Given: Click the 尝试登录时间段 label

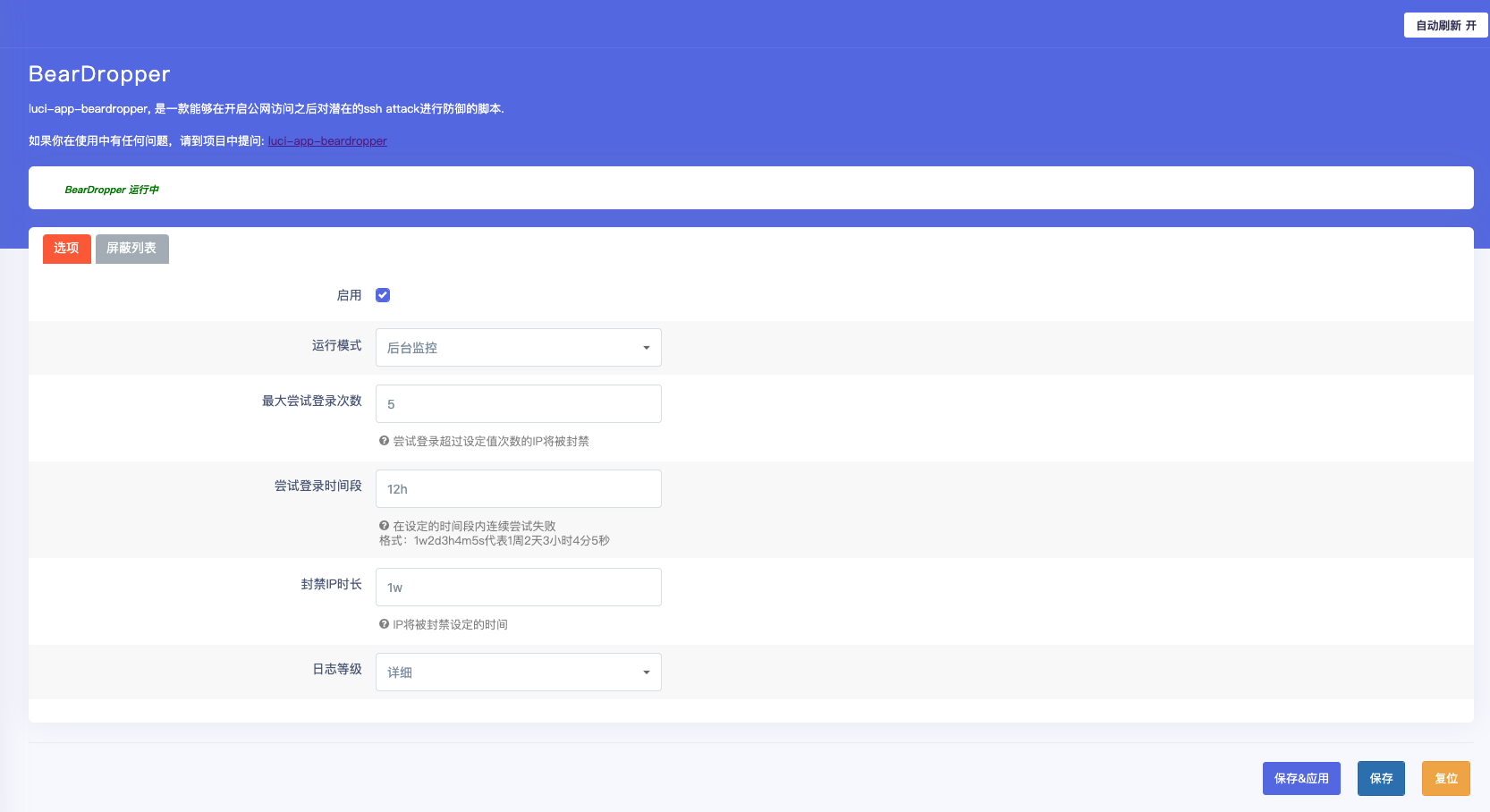Looking at the screenshot, I should pos(317,486).
